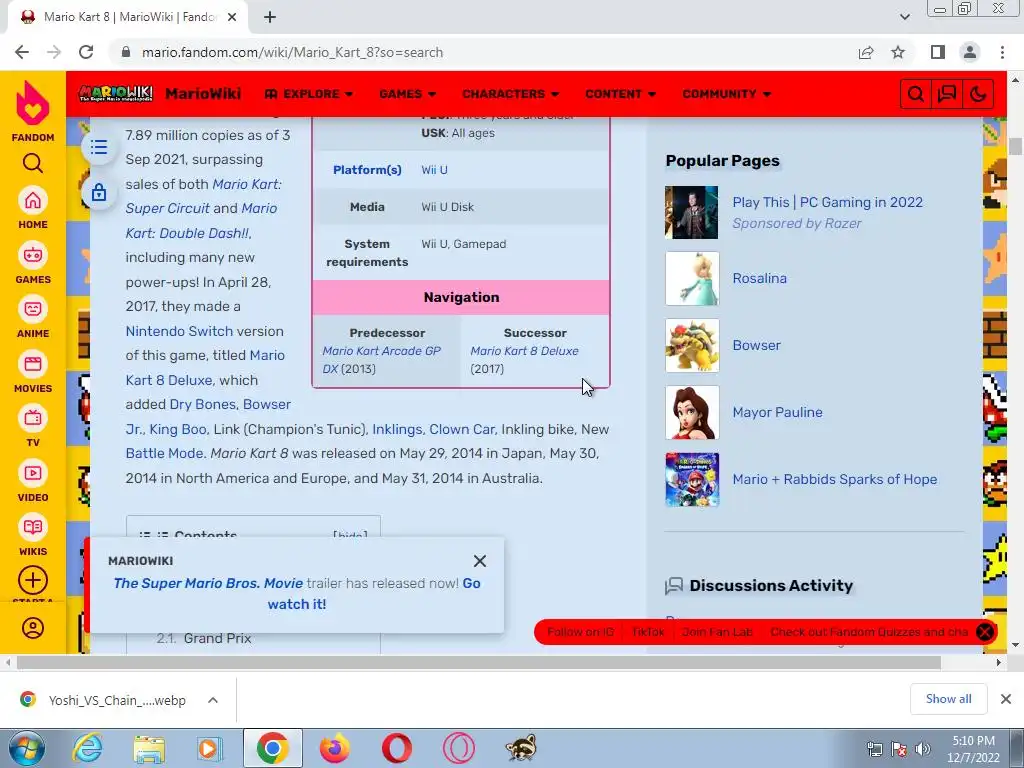Image resolution: width=1024 pixels, height=768 pixels.
Task: Open the Mario Kart 8 Deluxe successor link
Action: point(524,351)
